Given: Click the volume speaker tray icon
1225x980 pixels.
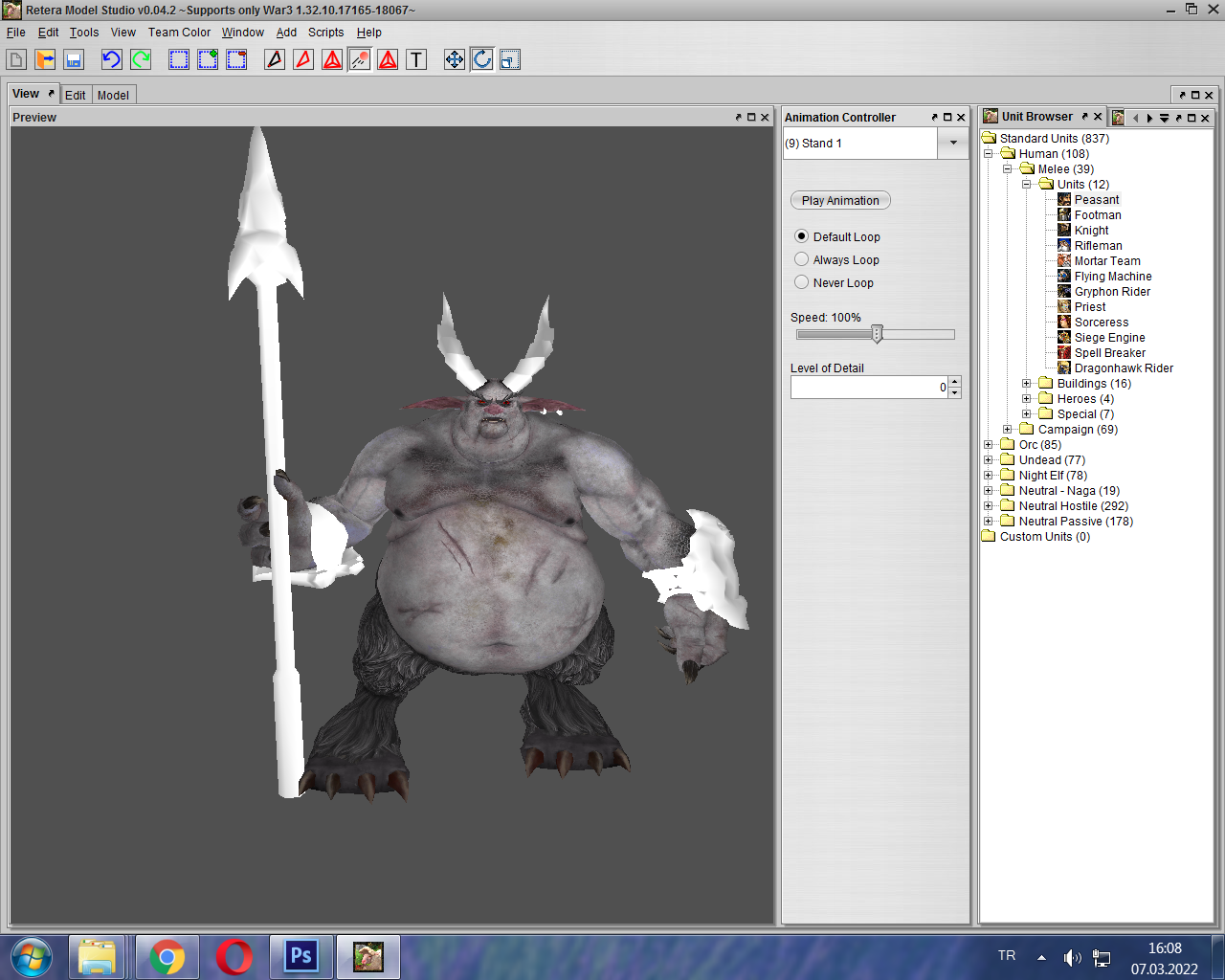Looking at the screenshot, I should point(1072,957).
